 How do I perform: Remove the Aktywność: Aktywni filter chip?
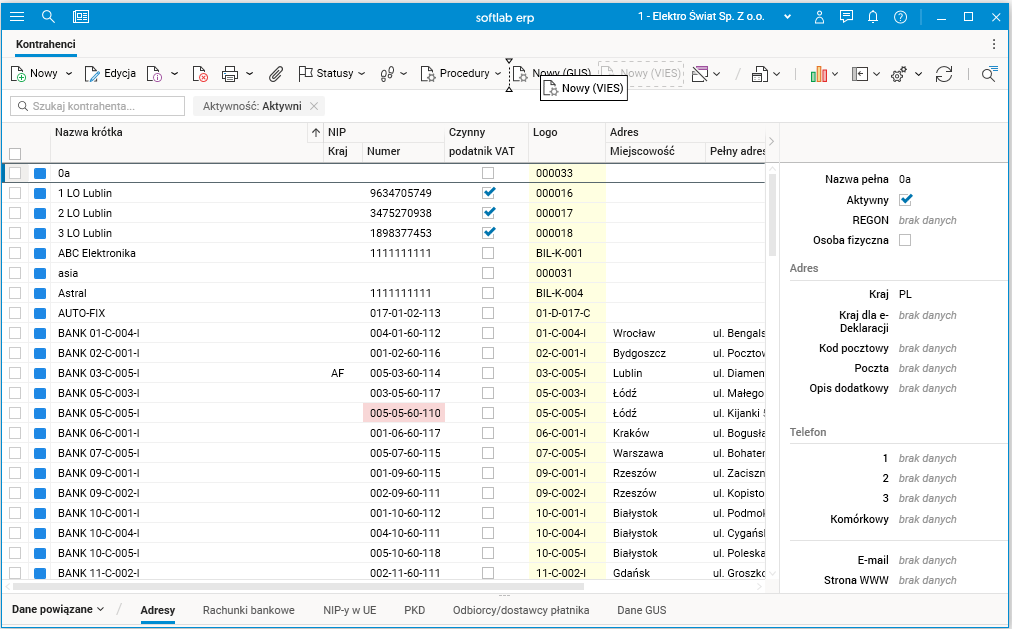point(314,106)
